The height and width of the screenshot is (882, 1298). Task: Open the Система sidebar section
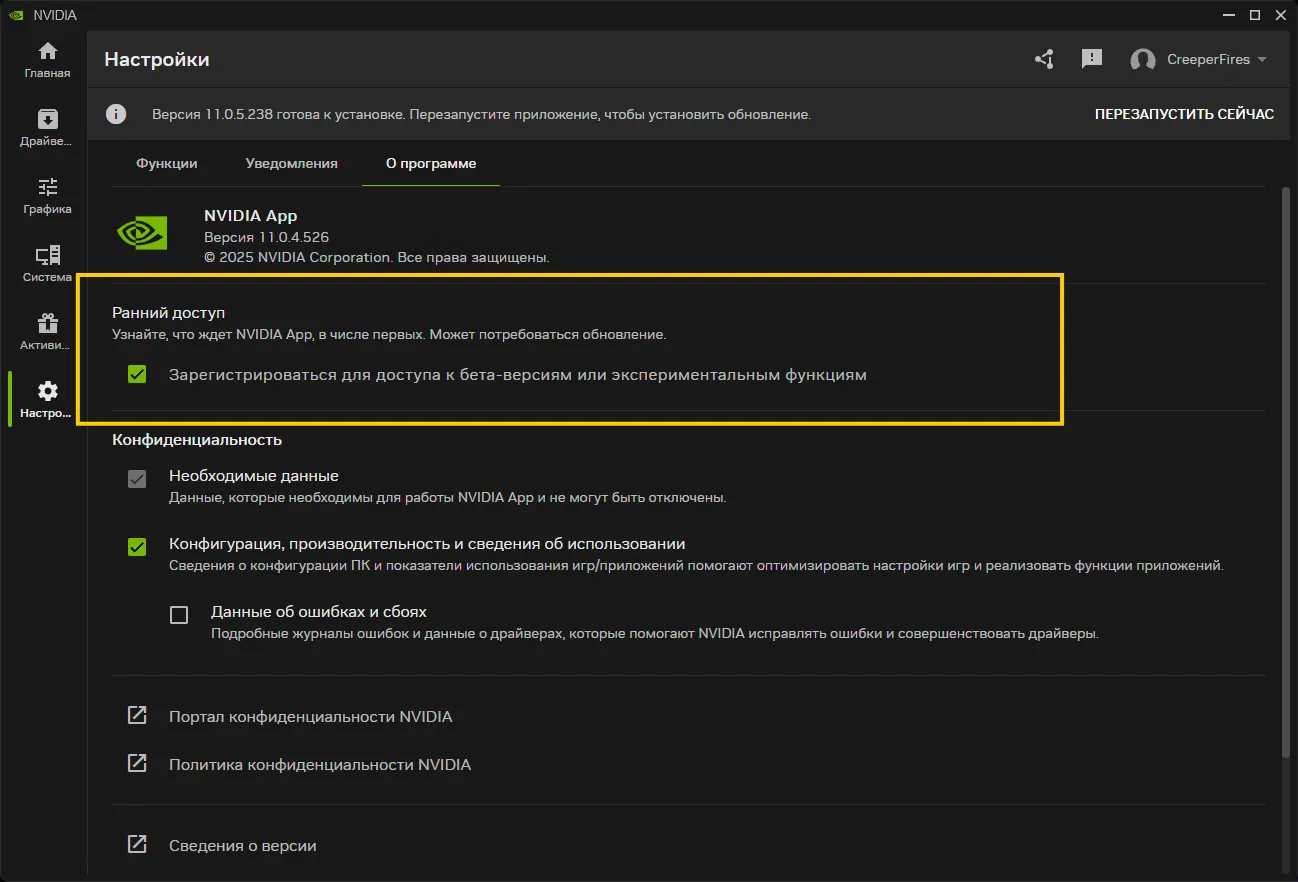click(x=47, y=264)
